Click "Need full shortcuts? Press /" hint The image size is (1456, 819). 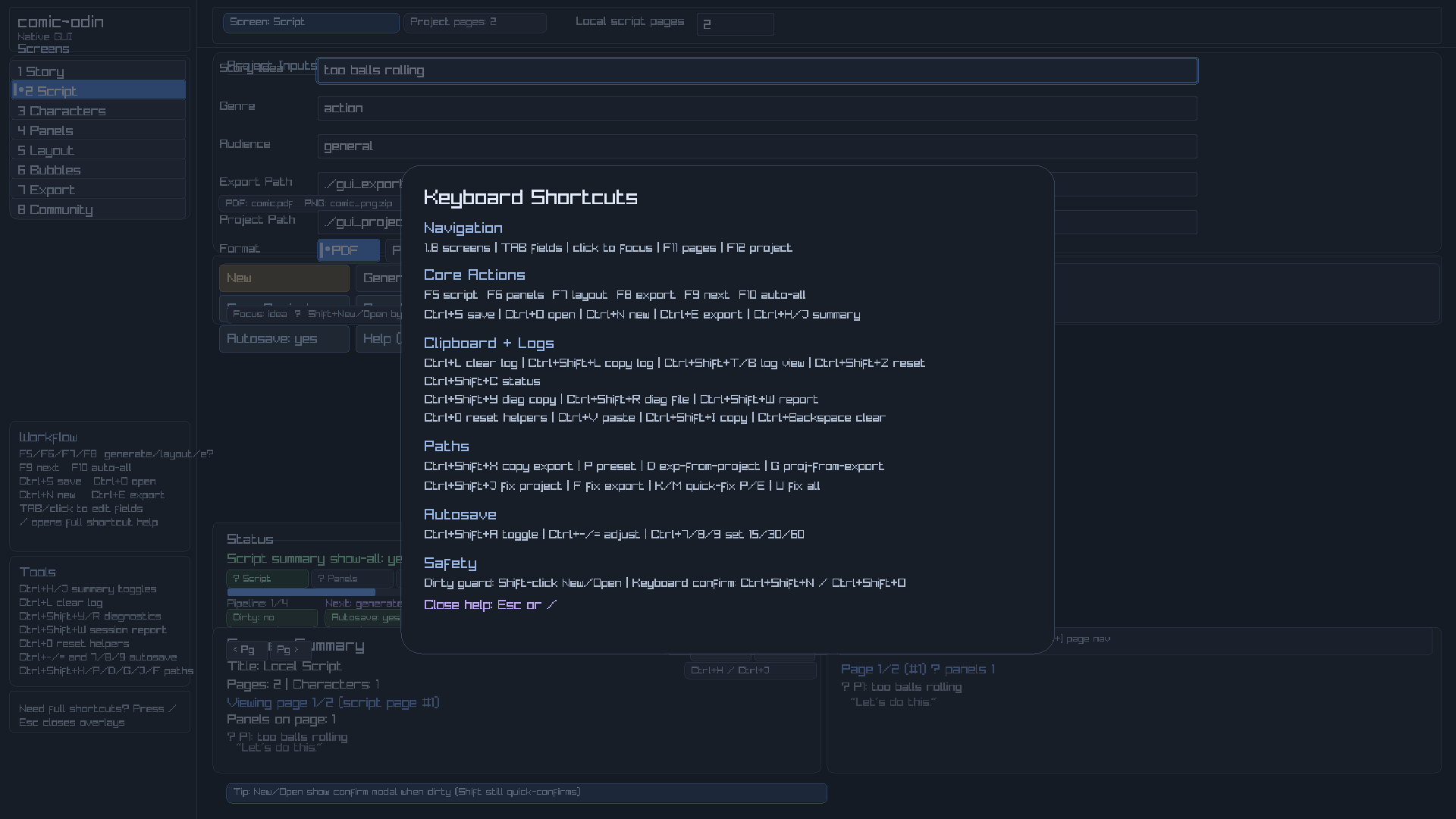[x=97, y=709]
